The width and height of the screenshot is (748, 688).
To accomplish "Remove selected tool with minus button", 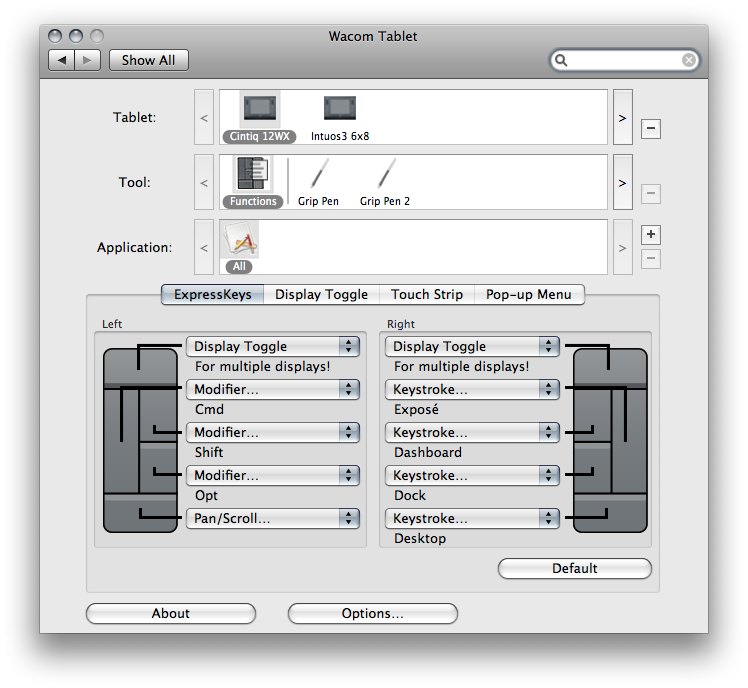I will click(651, 194).
